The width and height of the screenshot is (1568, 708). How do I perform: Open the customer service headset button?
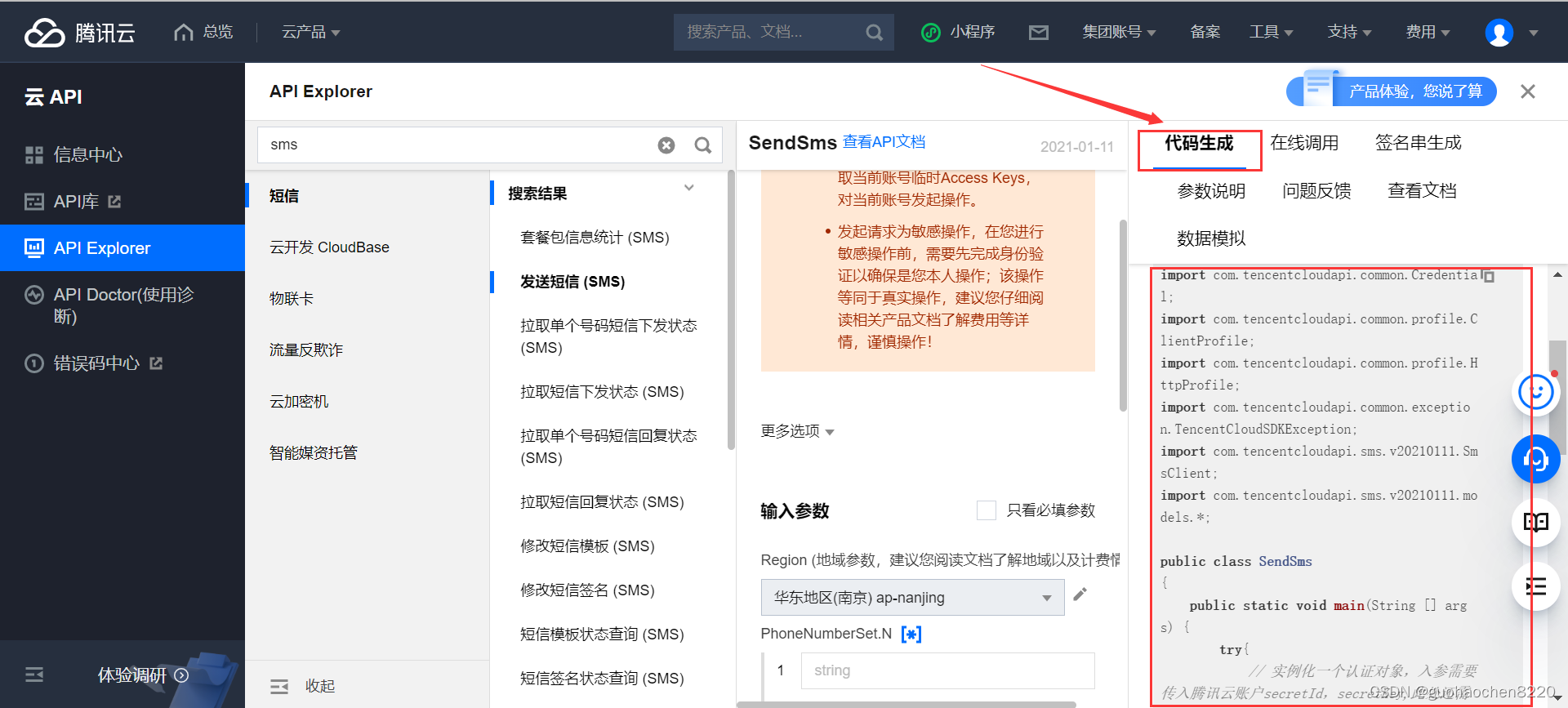point(1536,459)
